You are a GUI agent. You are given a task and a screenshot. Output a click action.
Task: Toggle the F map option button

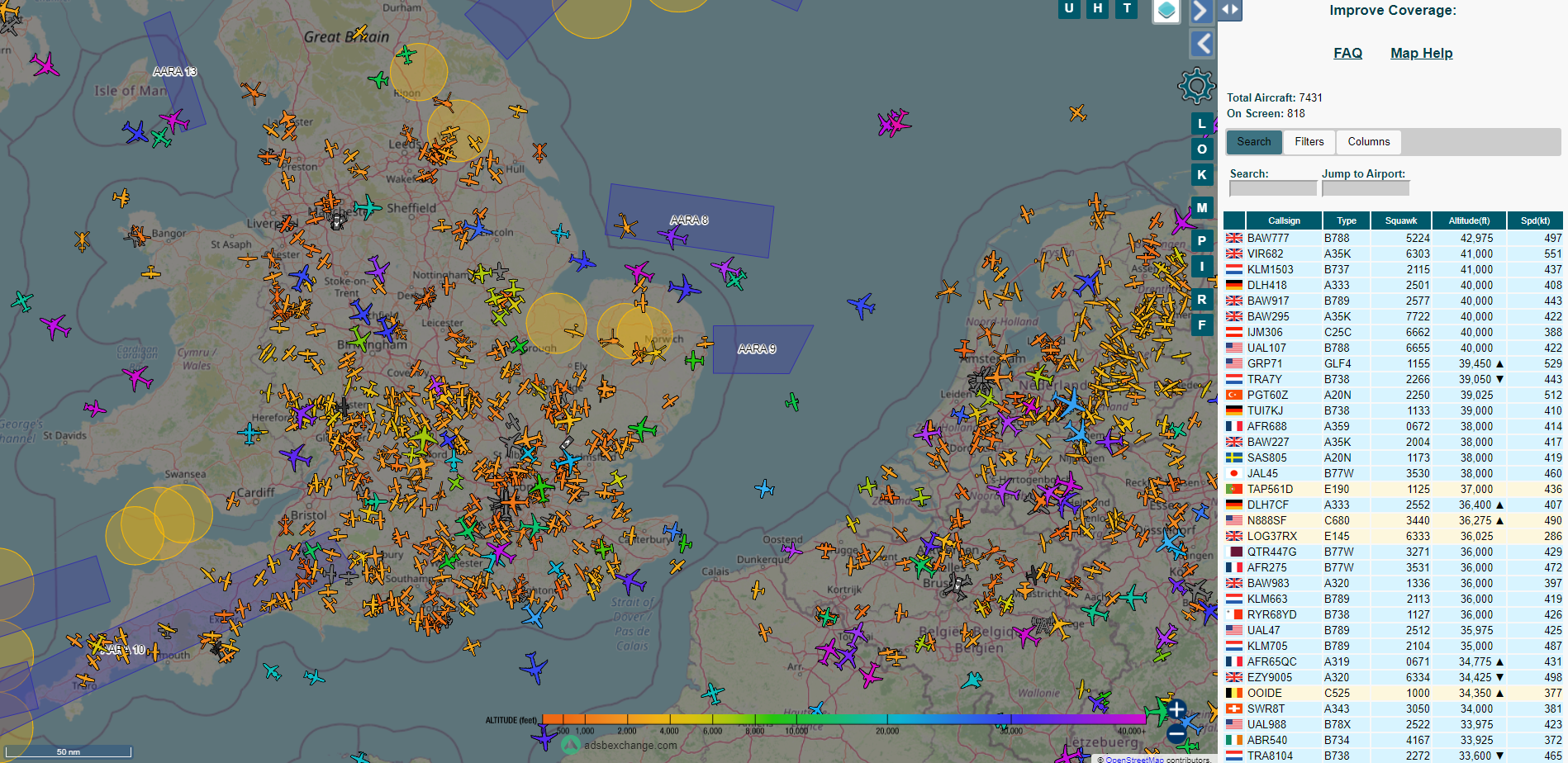(x=1202, y=325)
